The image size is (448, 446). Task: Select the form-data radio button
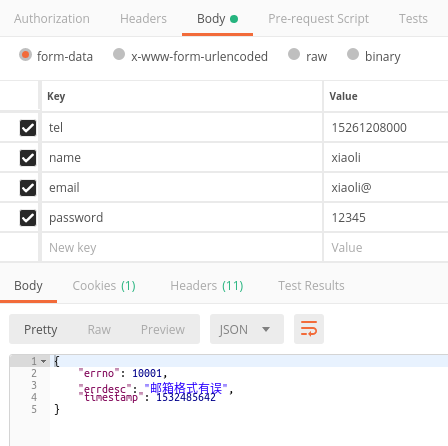(x=25, y=55)
